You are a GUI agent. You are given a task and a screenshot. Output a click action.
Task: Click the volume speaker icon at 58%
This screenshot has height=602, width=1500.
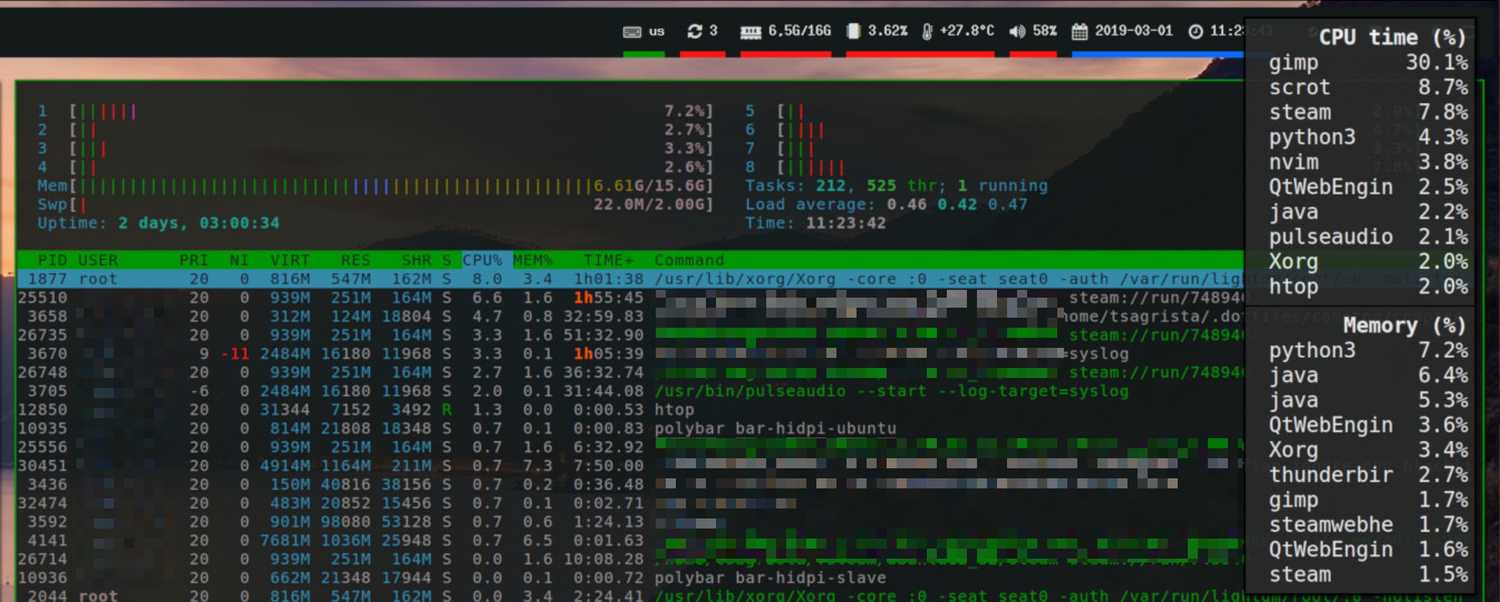click(x=1017, y=31)
